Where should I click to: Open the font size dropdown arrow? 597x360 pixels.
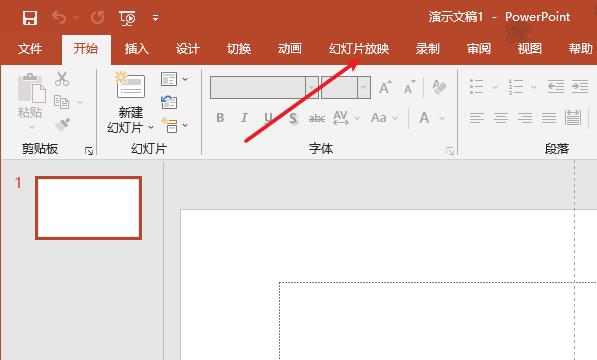pos(364,88)
